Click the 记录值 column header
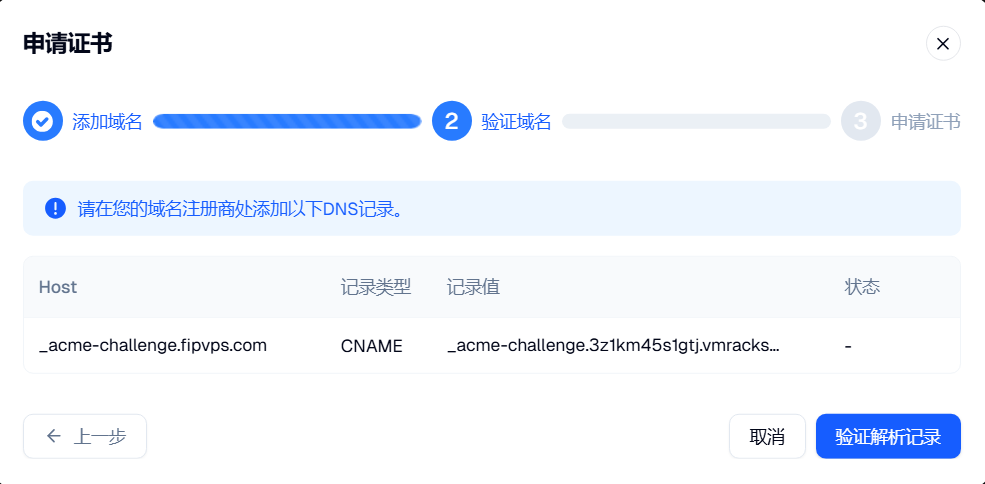985x484 pixels. pos(474,287)
